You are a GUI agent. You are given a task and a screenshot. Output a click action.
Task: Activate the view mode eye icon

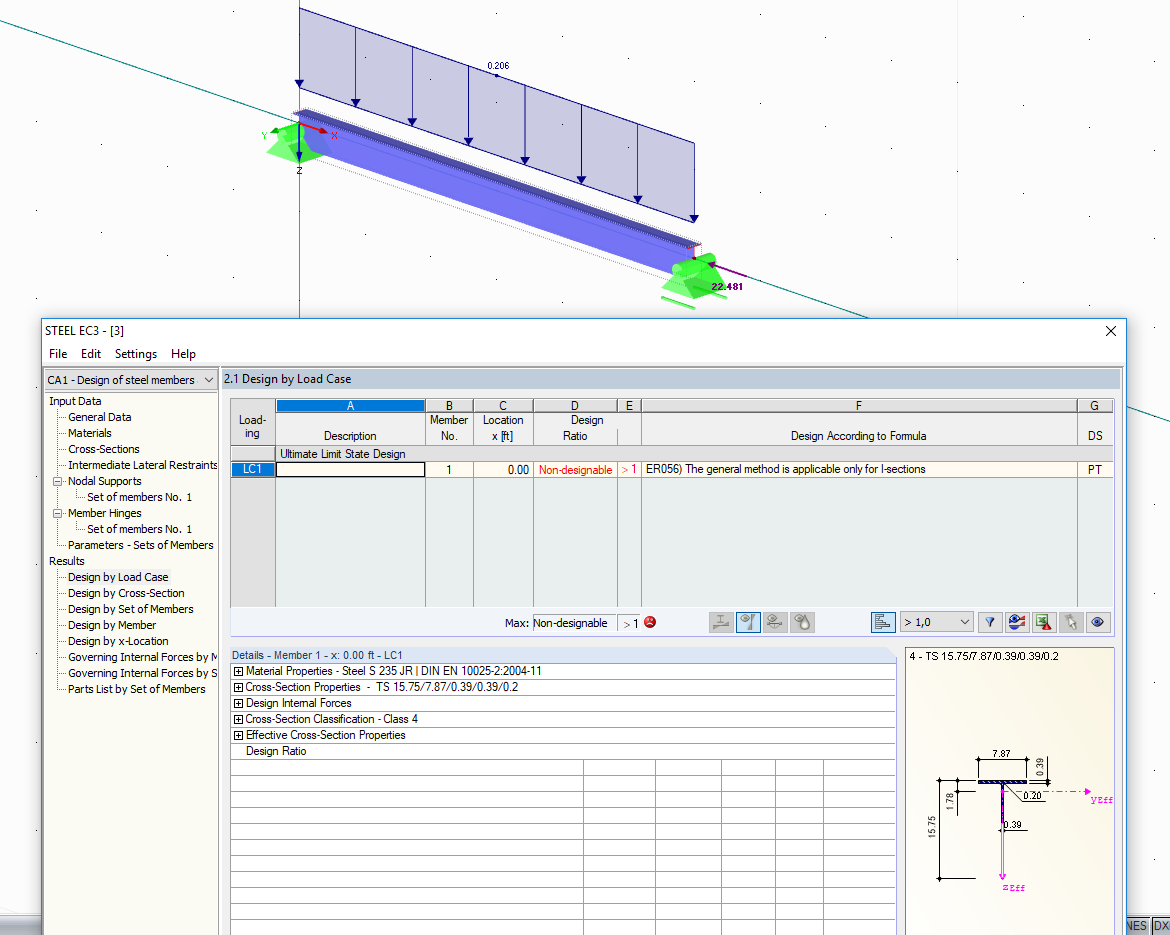(1097, 622)
